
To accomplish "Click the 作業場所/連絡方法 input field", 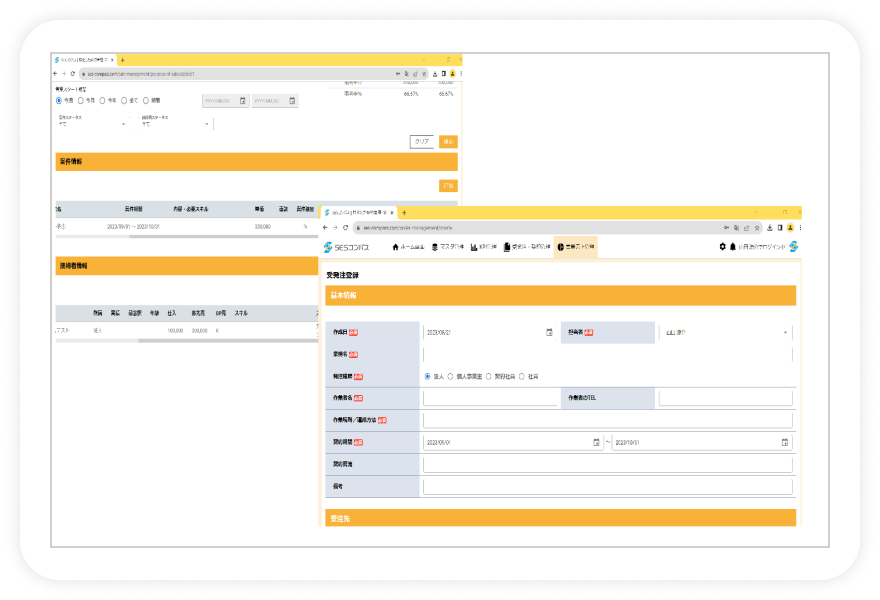I will click(608, 420).
